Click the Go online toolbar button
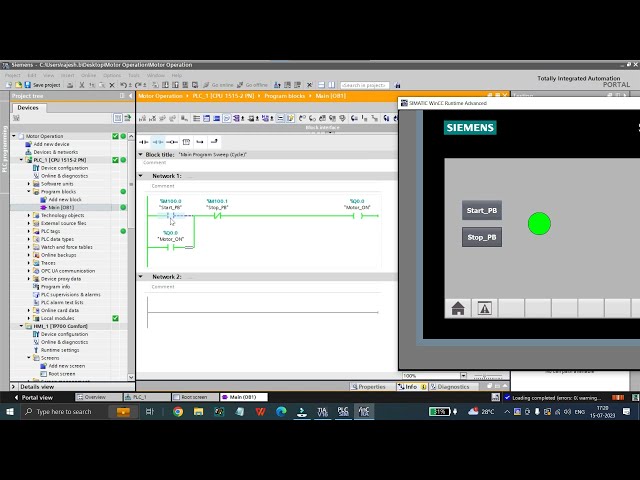The image size is (640, 480). pyautogui.click(x=218, y=85)
